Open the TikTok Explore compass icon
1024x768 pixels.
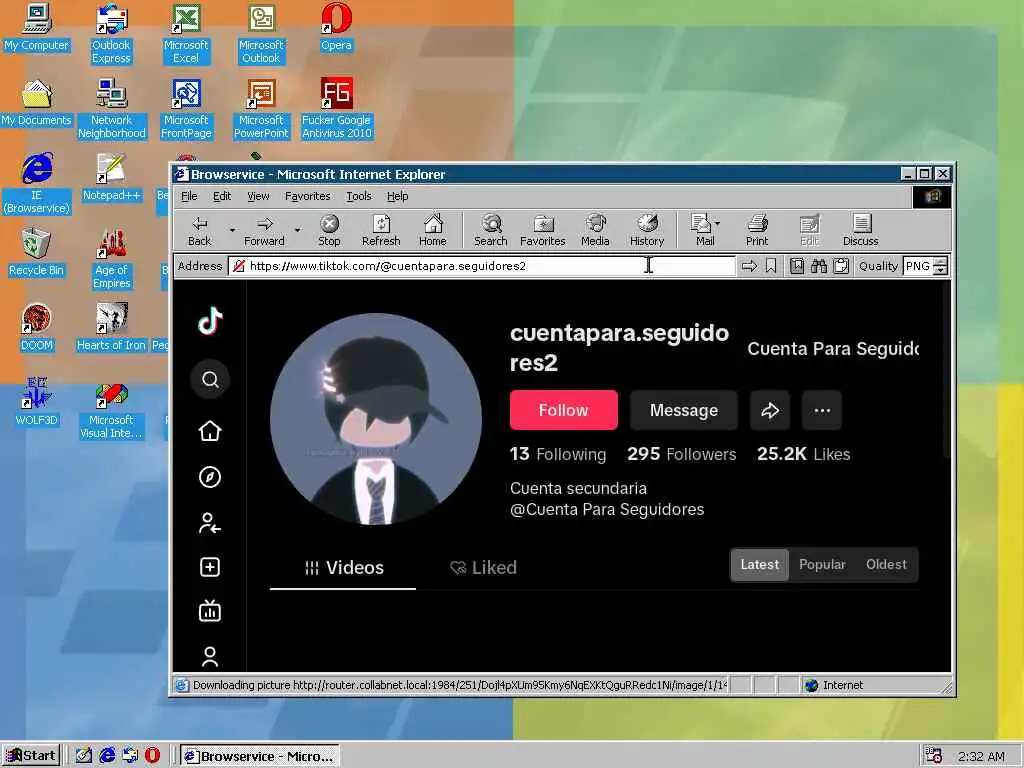210,477
